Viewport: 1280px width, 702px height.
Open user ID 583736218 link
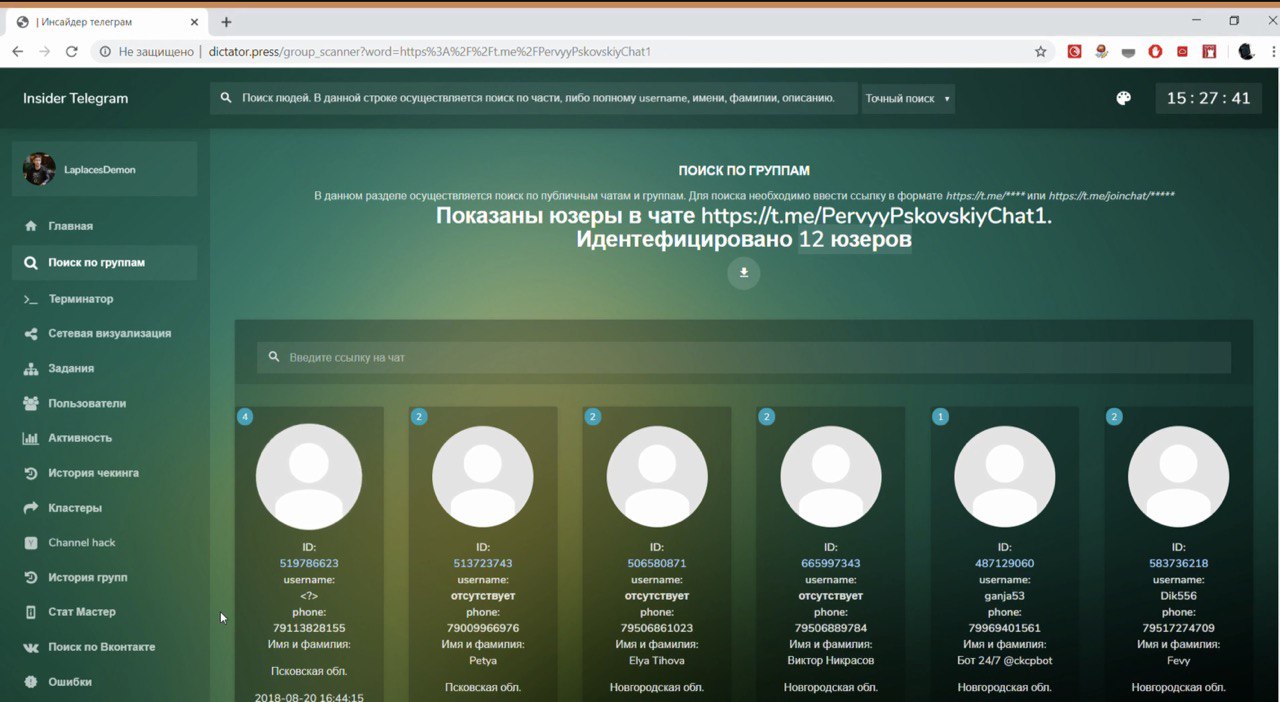coord(1179,563)
